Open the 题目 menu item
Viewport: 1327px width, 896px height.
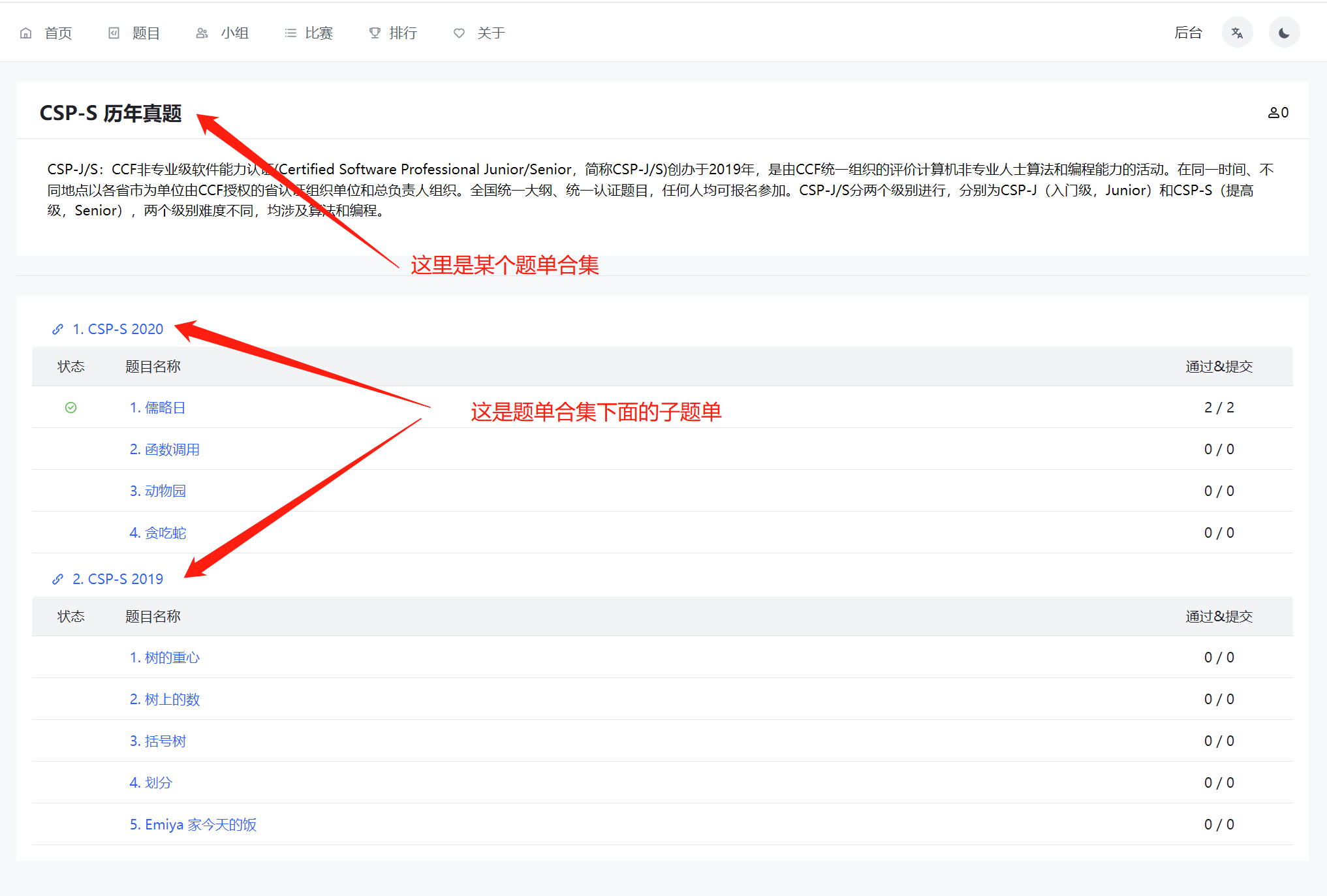146,33
